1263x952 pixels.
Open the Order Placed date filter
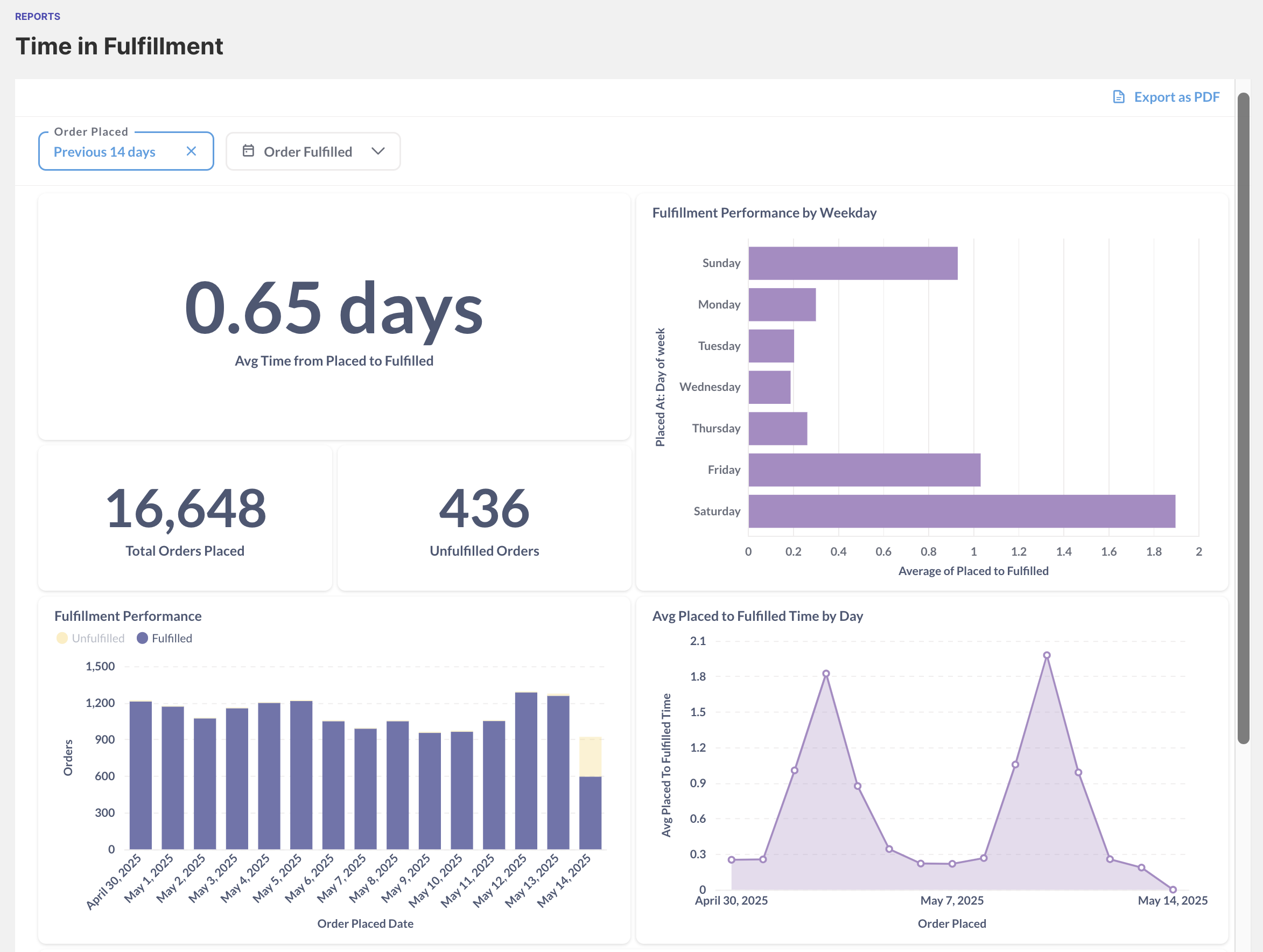point(104,152)
